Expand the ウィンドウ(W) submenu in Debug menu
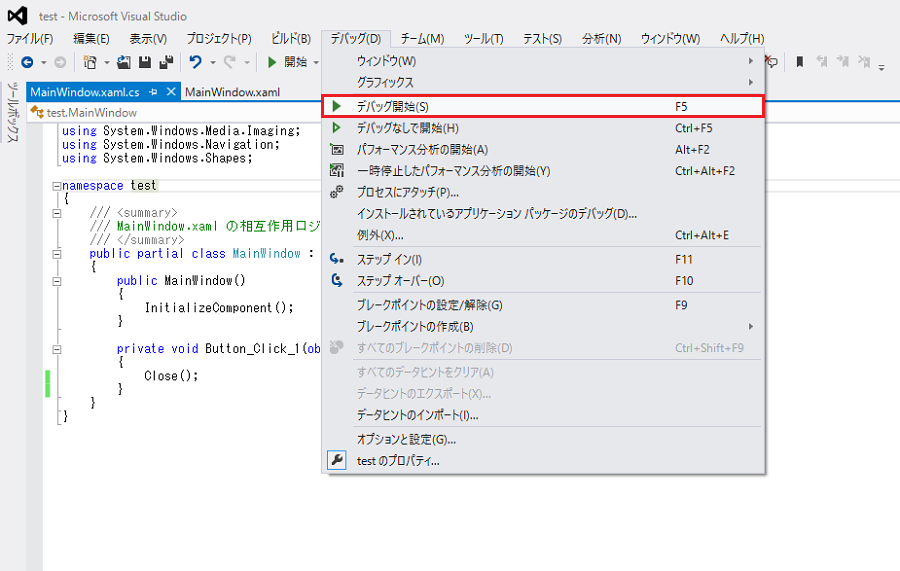Image resolution: width=900 pixels, height=571 pixels. click(x=751, y=60)
